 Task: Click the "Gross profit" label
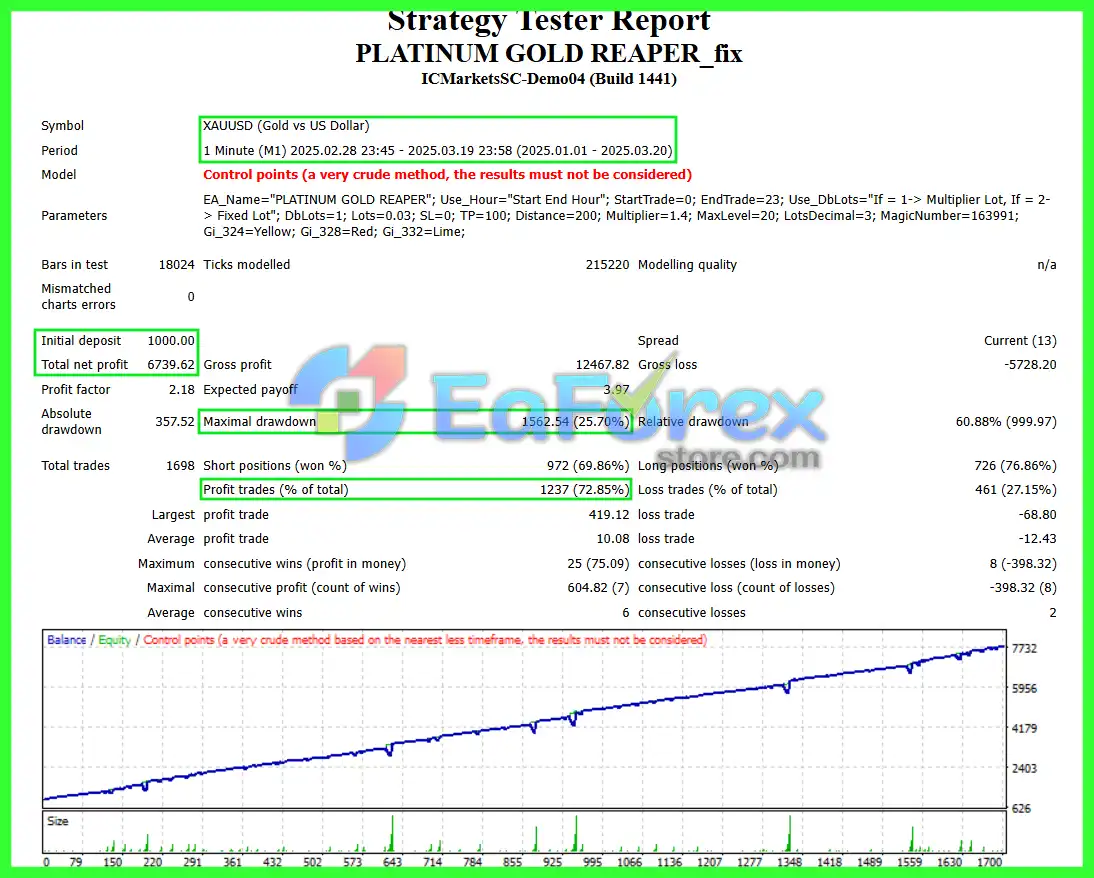tap(237, 364)
